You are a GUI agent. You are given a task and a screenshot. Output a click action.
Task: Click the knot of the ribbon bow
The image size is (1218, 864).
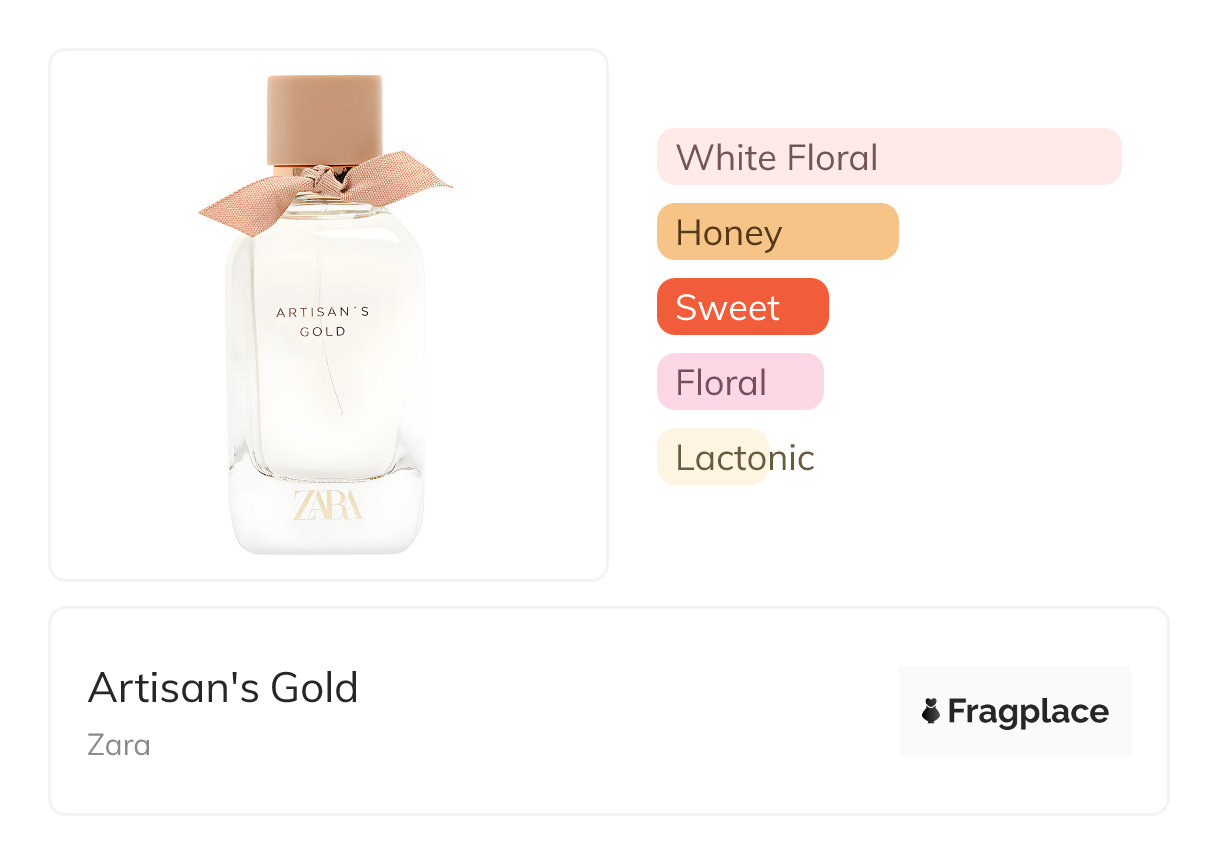321,182
